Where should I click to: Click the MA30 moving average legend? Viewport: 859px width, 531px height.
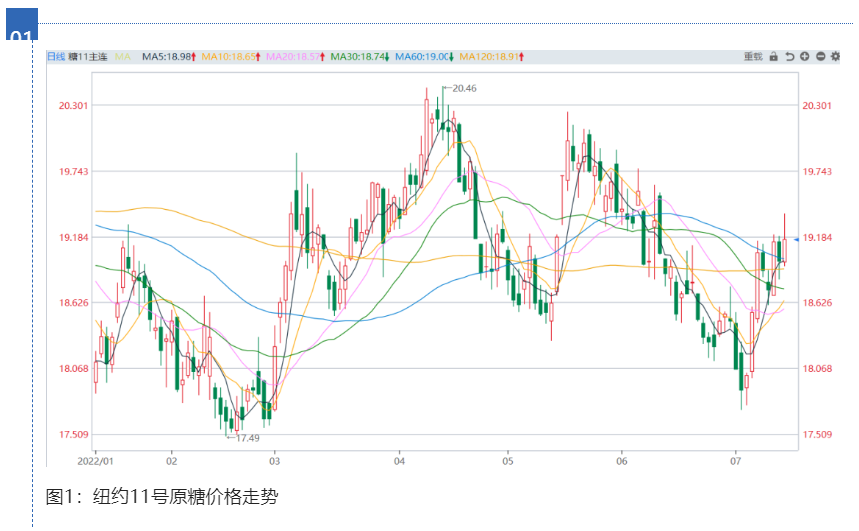click(359, 57)
